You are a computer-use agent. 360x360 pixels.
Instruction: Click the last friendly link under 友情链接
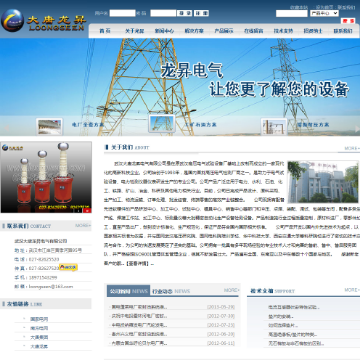(x=39, y=346)
